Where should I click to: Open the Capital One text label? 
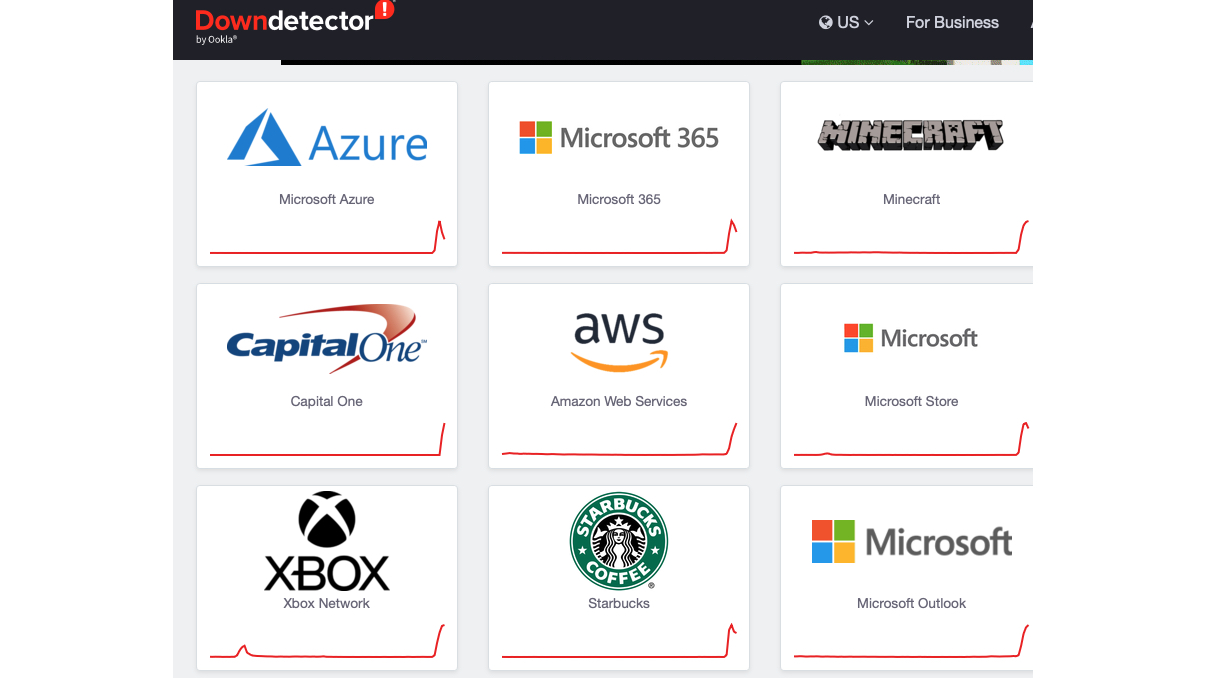[x=327, y=401]
